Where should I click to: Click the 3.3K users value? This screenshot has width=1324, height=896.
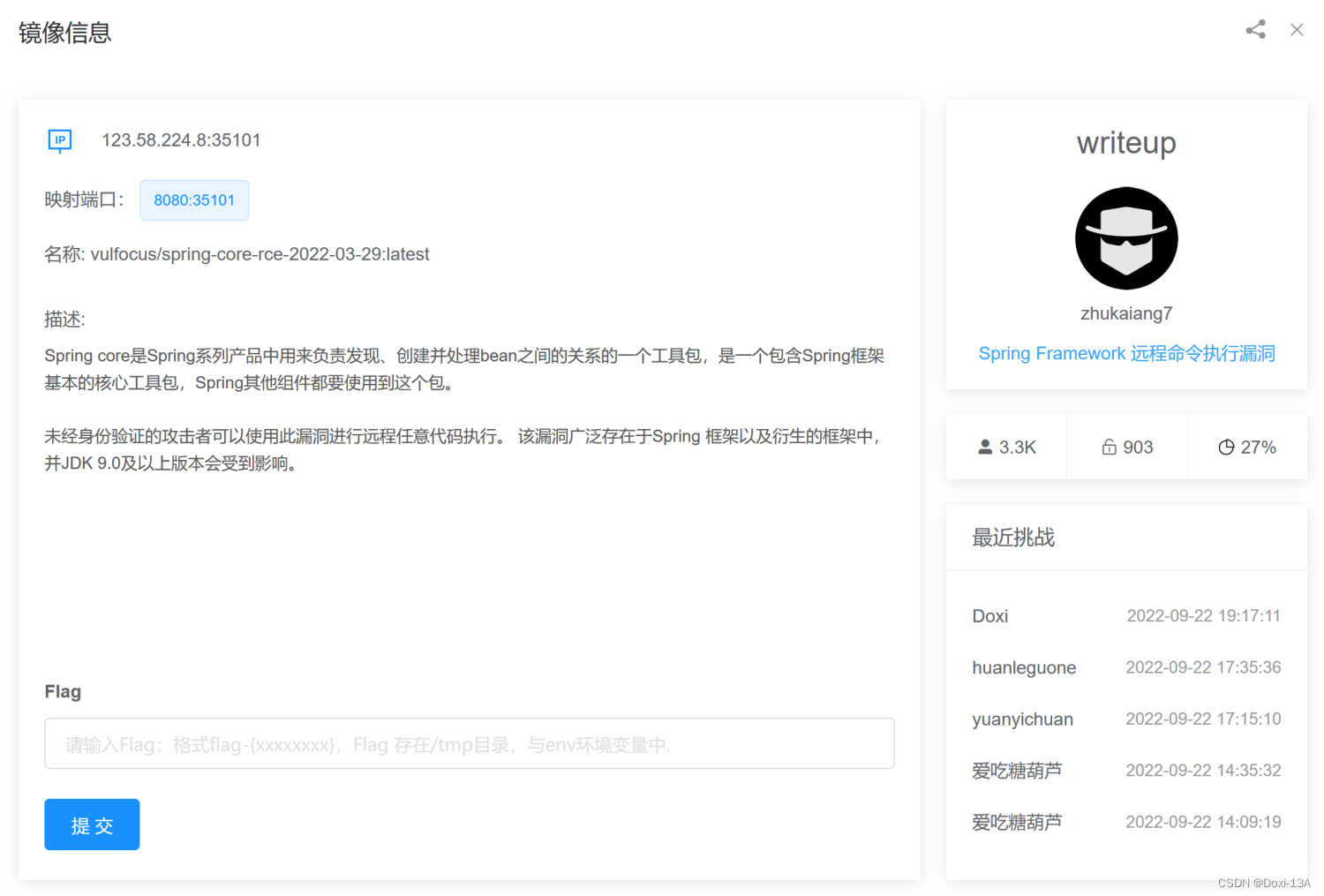click(x=1017, y=448)
